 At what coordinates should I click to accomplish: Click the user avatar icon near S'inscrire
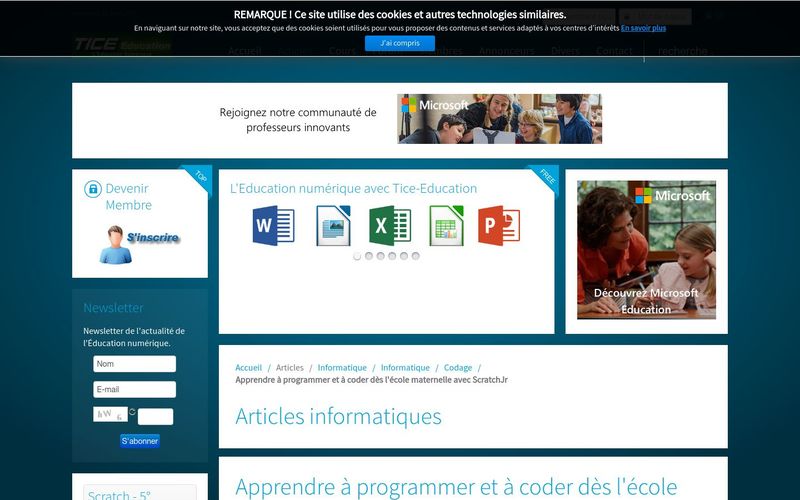coord(115,245)
